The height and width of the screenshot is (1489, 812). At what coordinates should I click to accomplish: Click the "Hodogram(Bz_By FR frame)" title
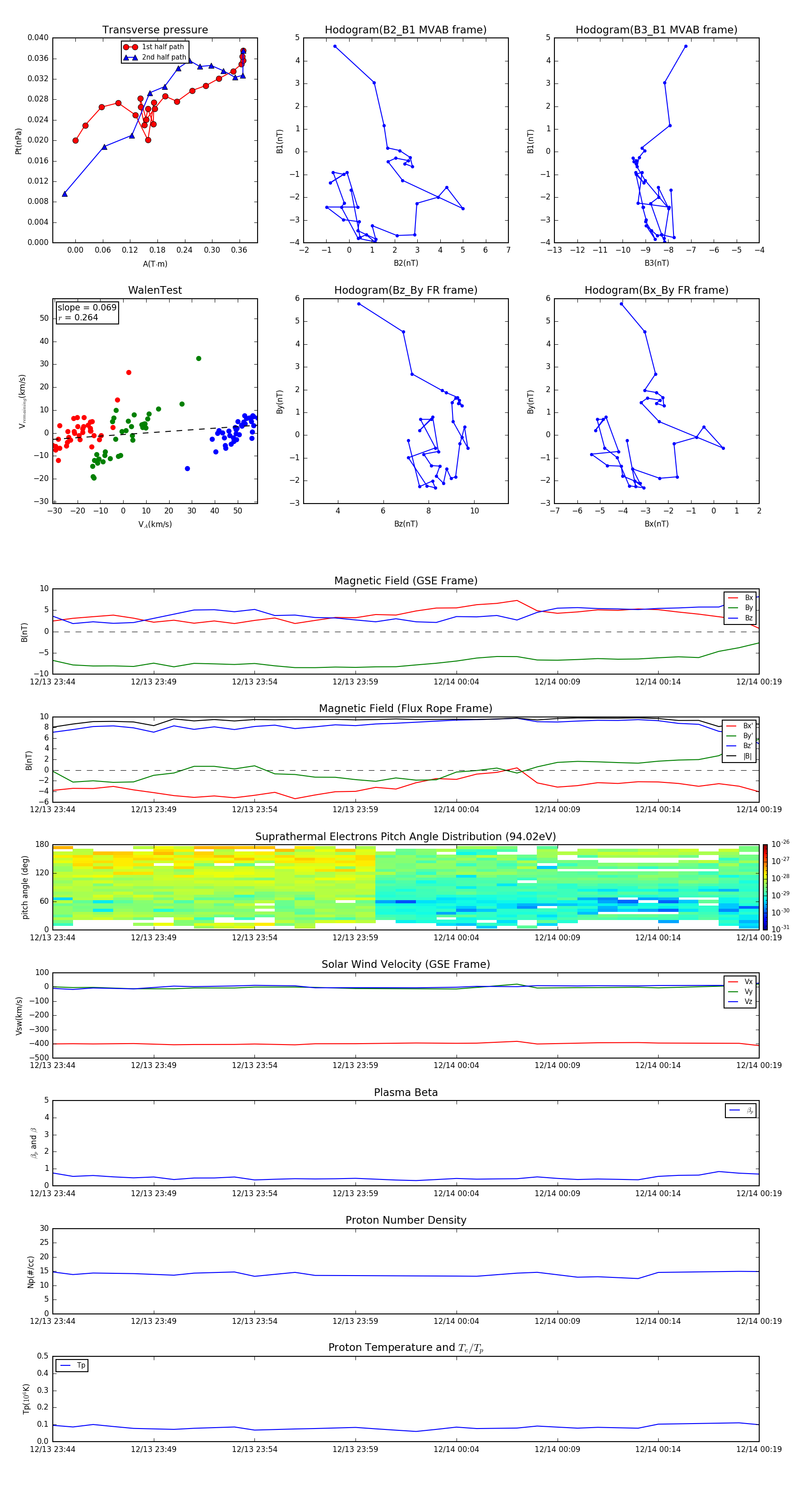tap(406, 290)
